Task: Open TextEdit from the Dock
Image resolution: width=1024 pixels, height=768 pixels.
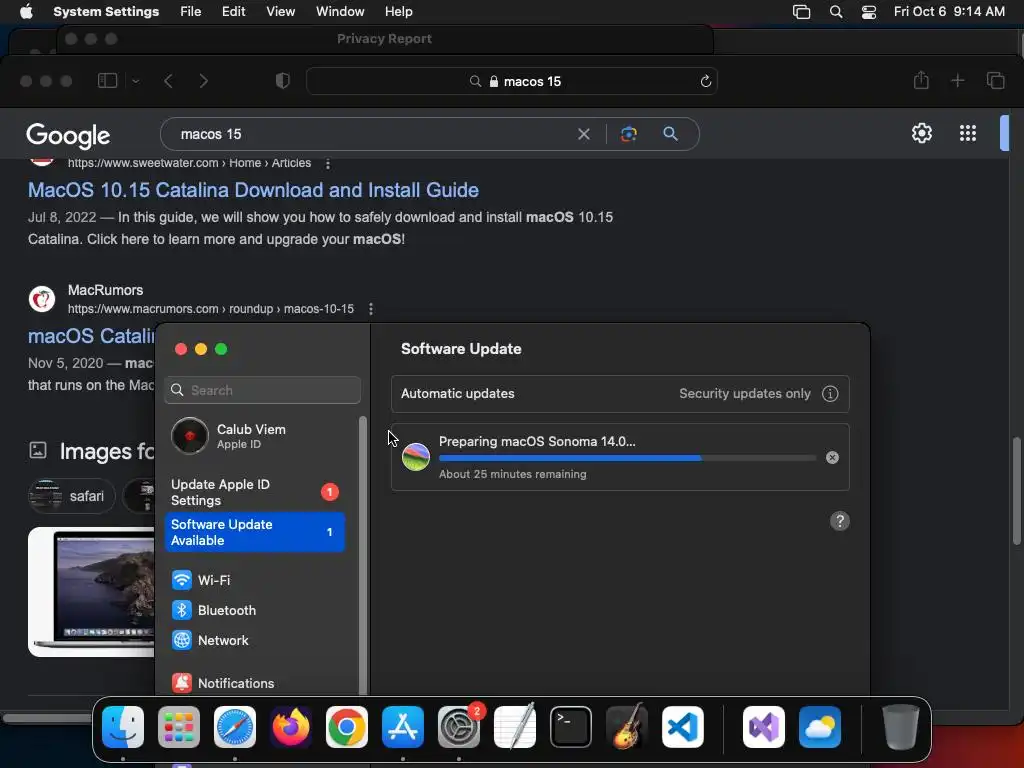Action: coord(515,727)
